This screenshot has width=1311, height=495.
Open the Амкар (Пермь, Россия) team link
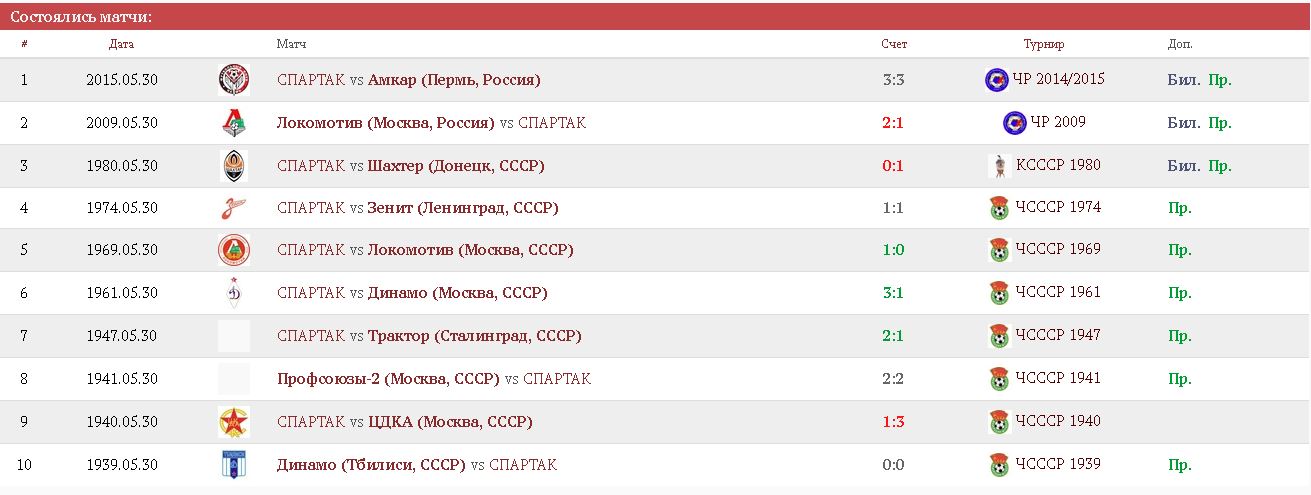[x=454, y=80]
